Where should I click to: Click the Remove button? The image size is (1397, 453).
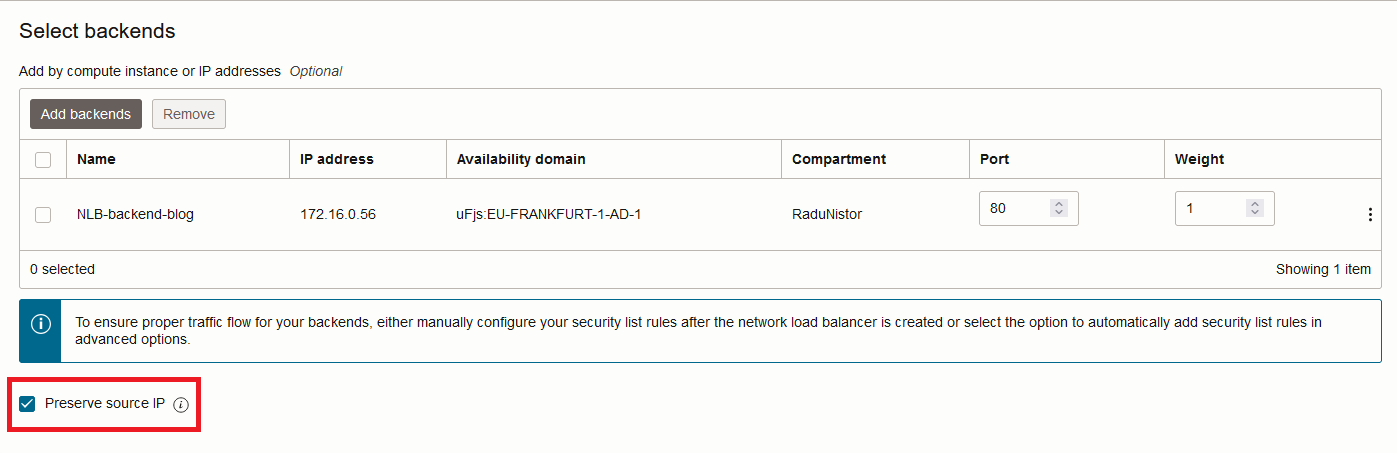coord(189,114)
